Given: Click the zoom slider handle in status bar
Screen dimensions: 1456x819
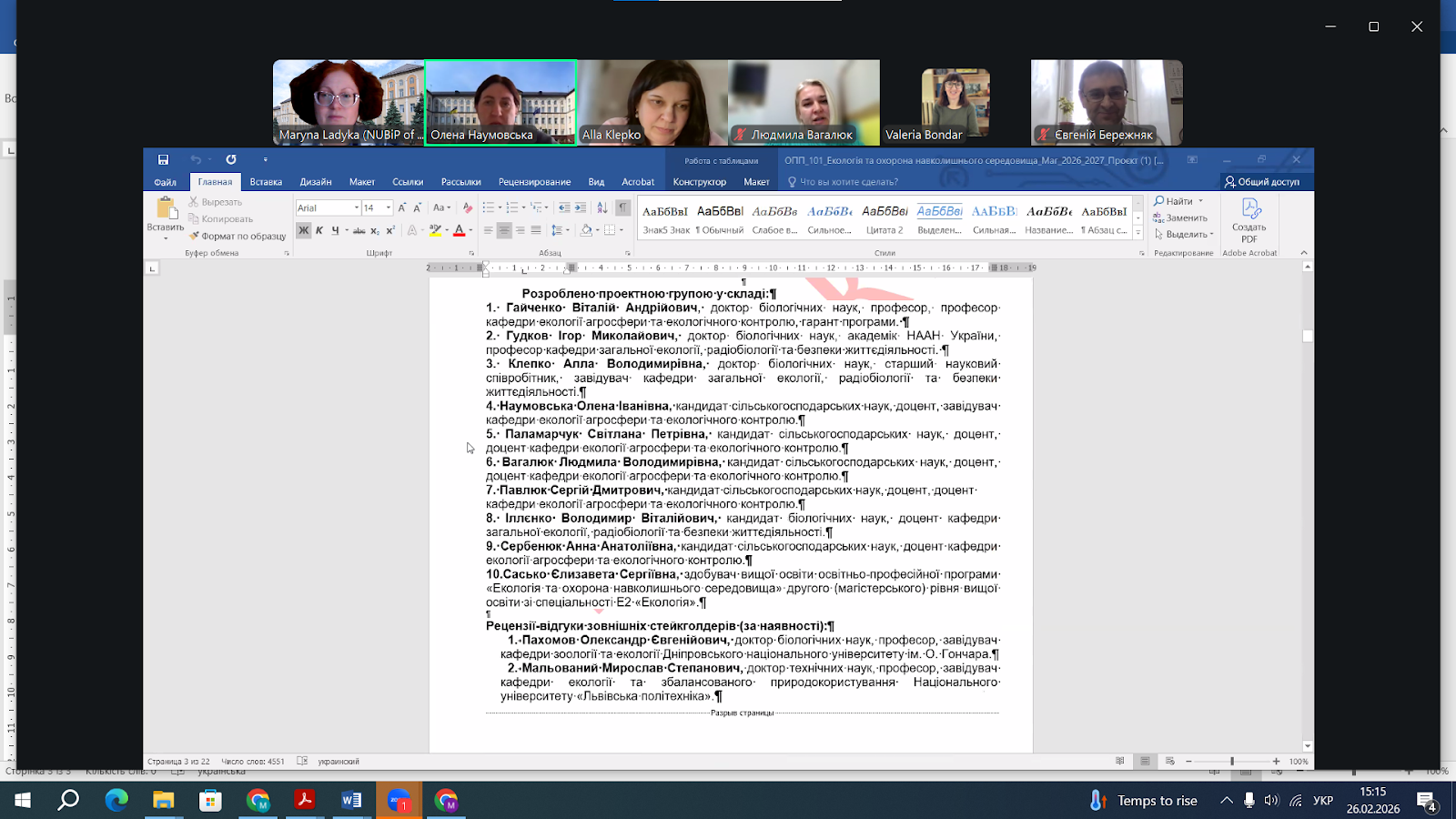Looking at the screenshot, I should tap(1232, 761).
